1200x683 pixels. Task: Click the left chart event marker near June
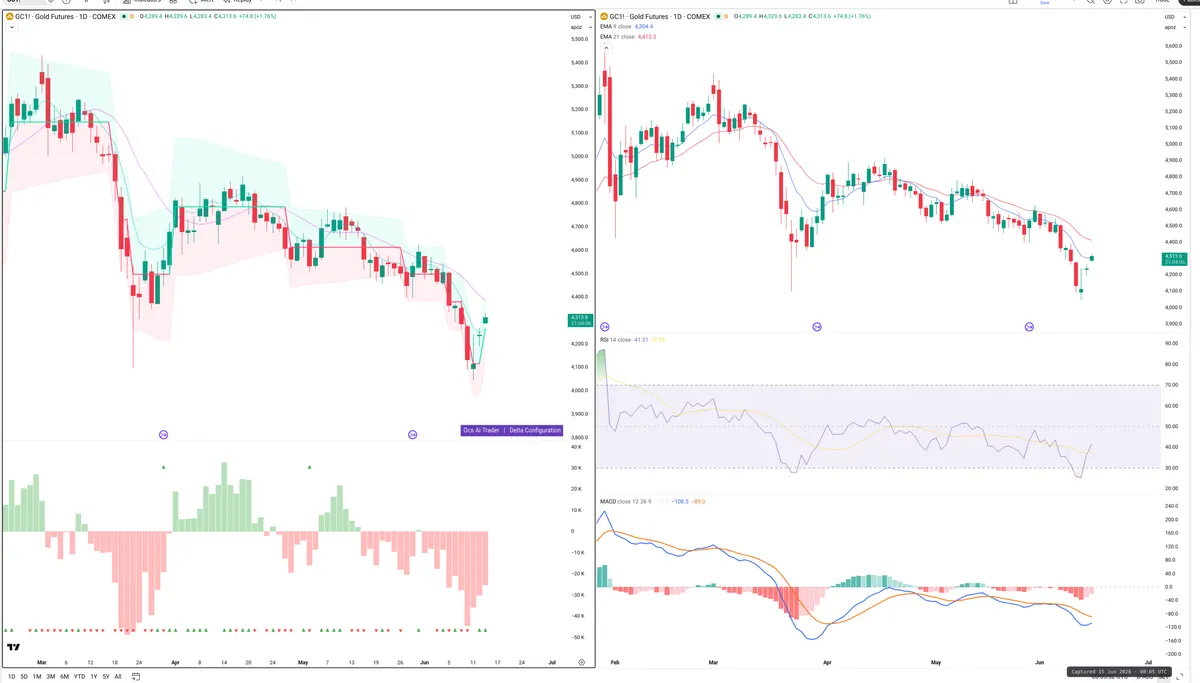pos(412,434)
